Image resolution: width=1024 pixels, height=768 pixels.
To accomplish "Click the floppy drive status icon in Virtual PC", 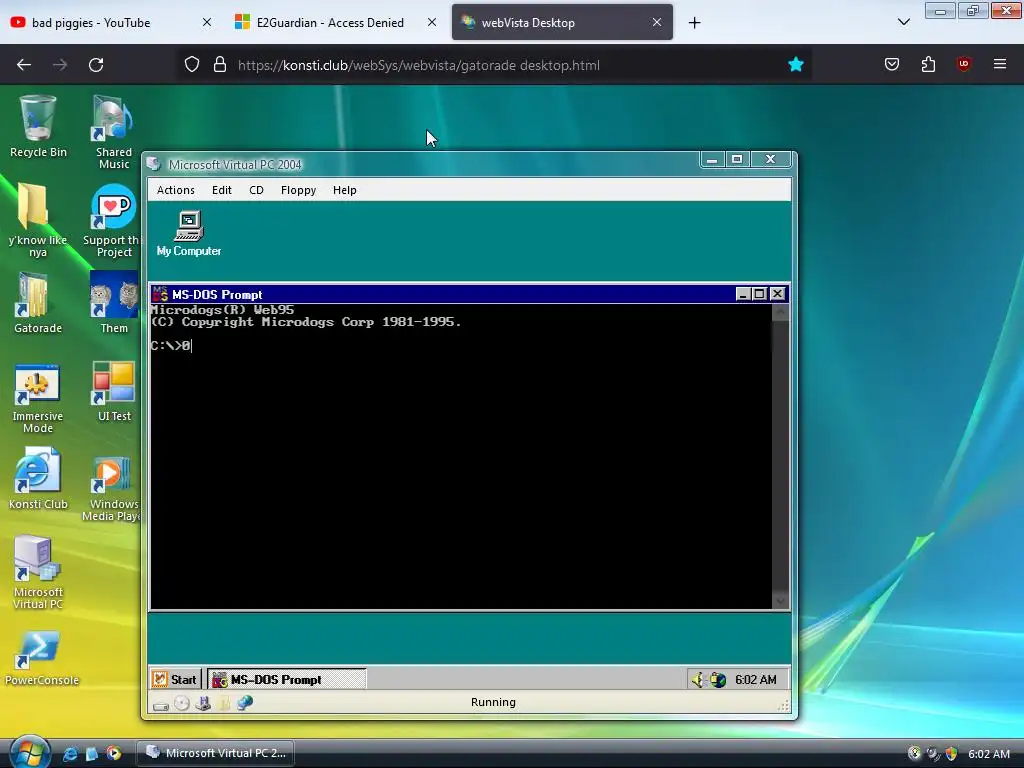I will 203,703.
